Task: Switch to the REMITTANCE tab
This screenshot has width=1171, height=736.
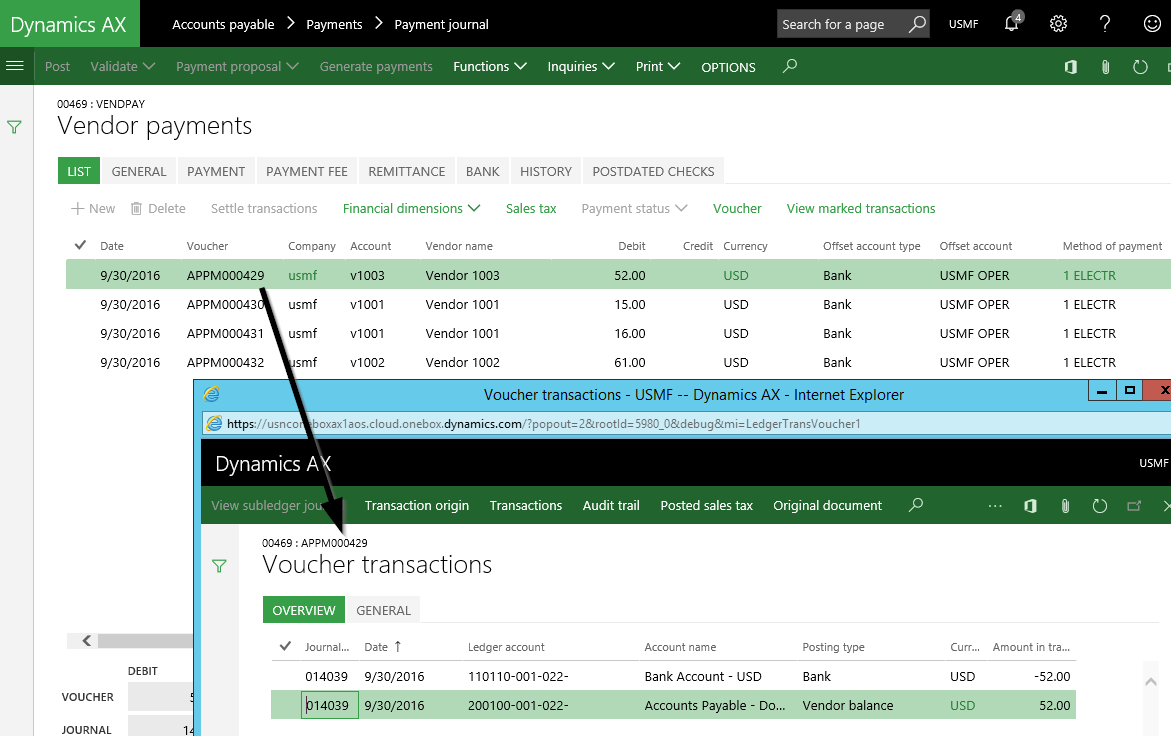Action: [406, 171]
